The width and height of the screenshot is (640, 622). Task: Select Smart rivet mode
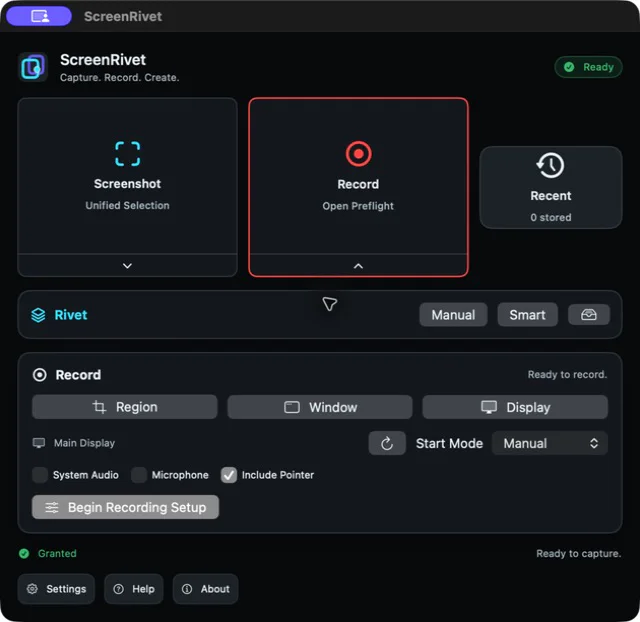point(527,315)
